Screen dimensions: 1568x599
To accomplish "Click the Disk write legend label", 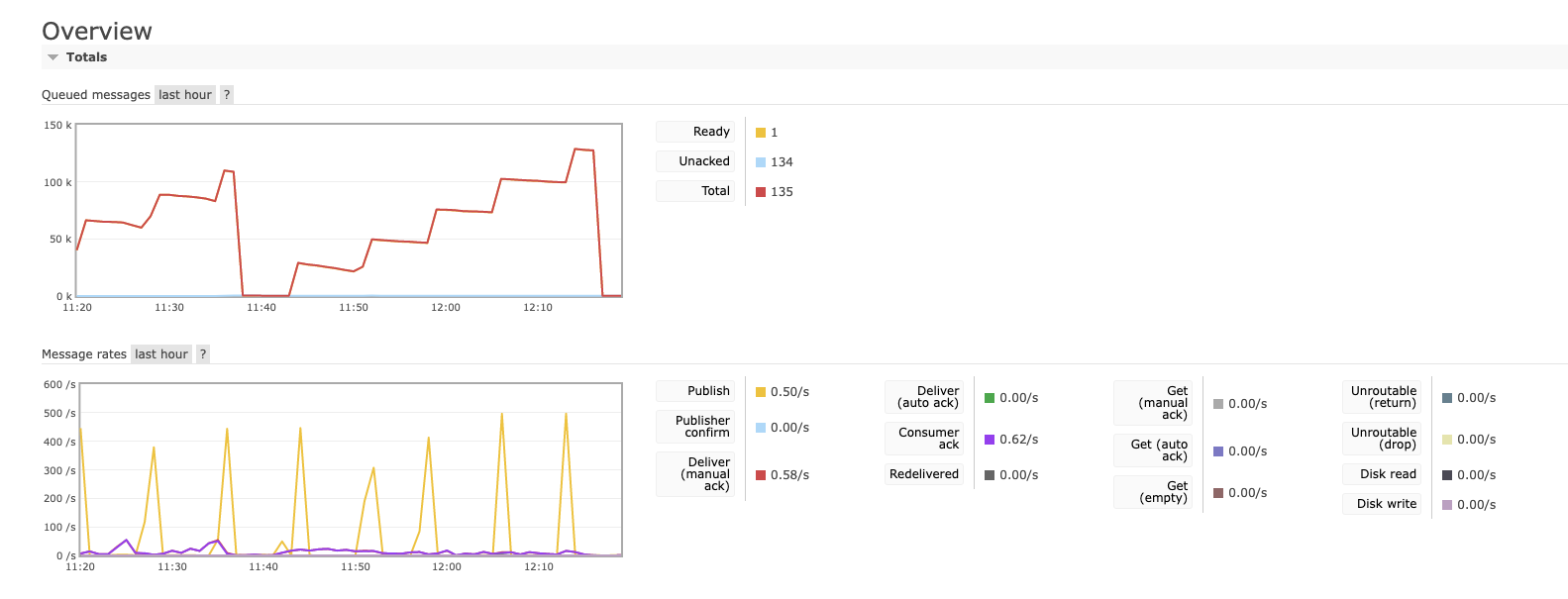I will 1382,504.
